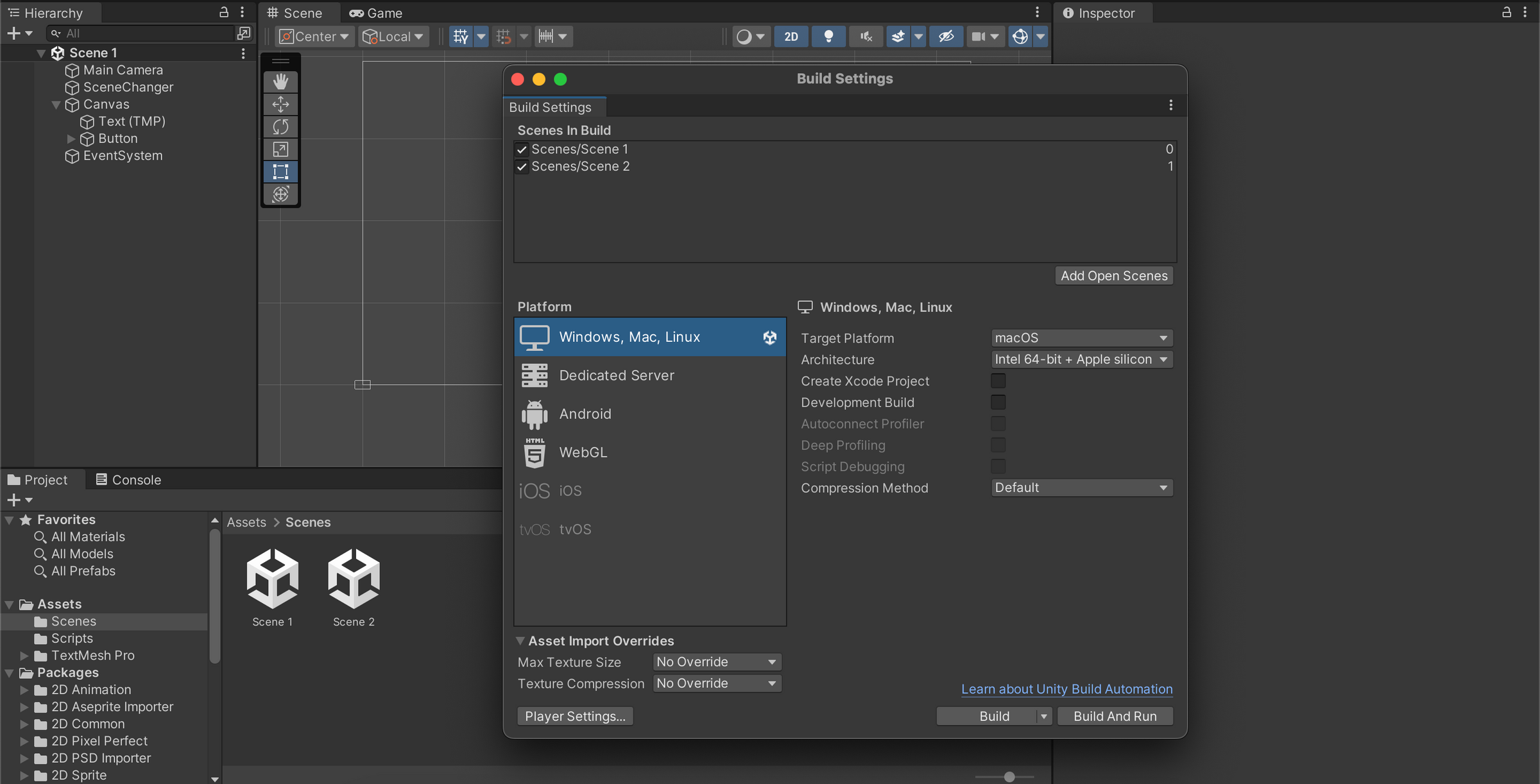Switch to the Game tab
1540x784 pixels.
(376, 13)
